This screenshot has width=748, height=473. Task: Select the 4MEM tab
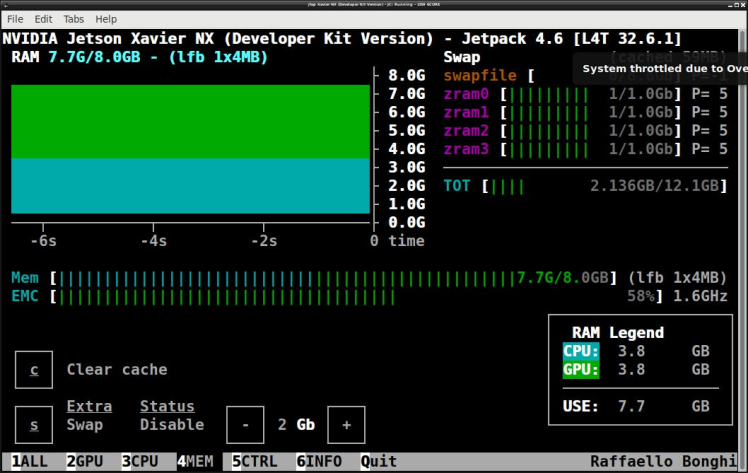(x=196, y=462)
